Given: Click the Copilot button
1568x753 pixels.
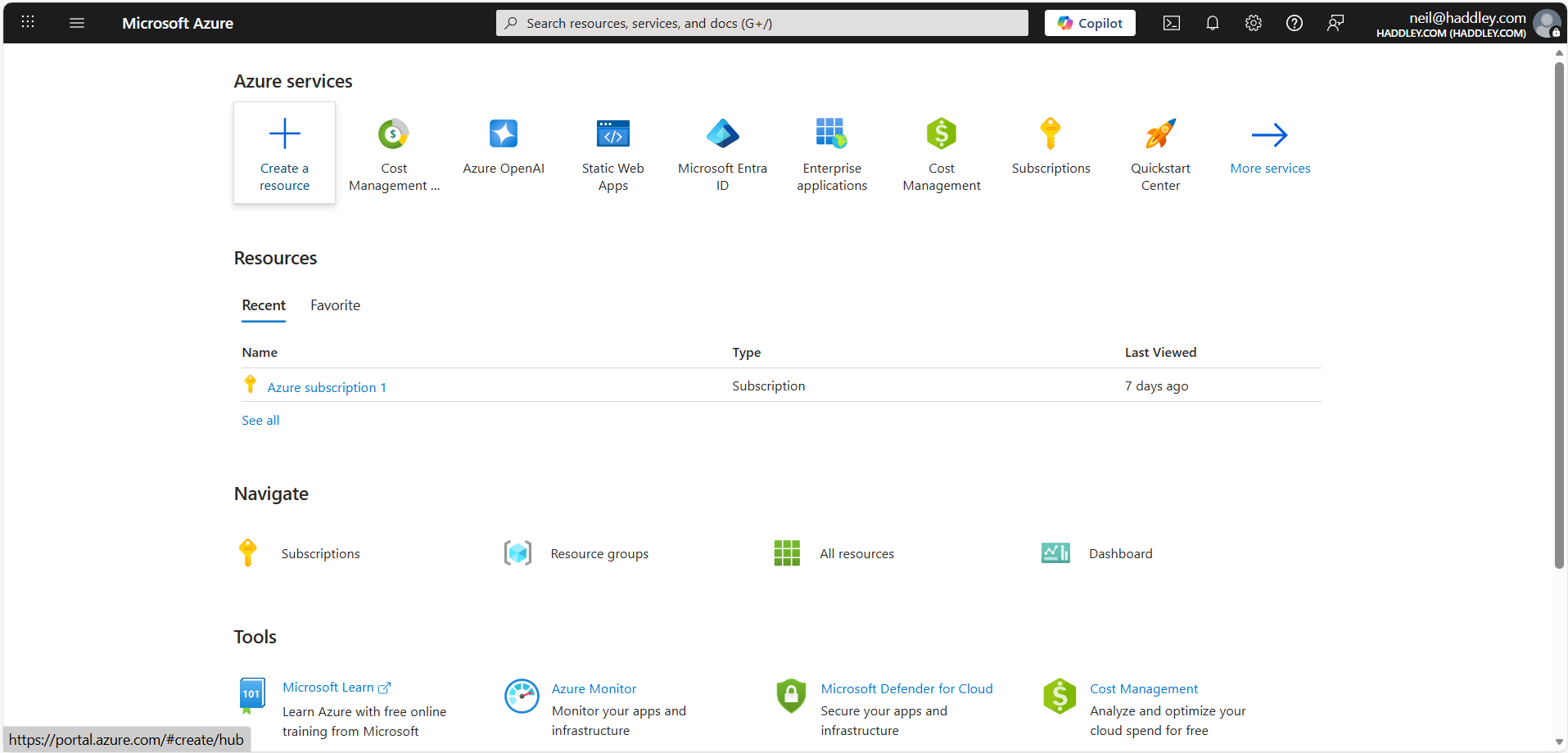Looking at the screenshot, I should point(1090,23).
